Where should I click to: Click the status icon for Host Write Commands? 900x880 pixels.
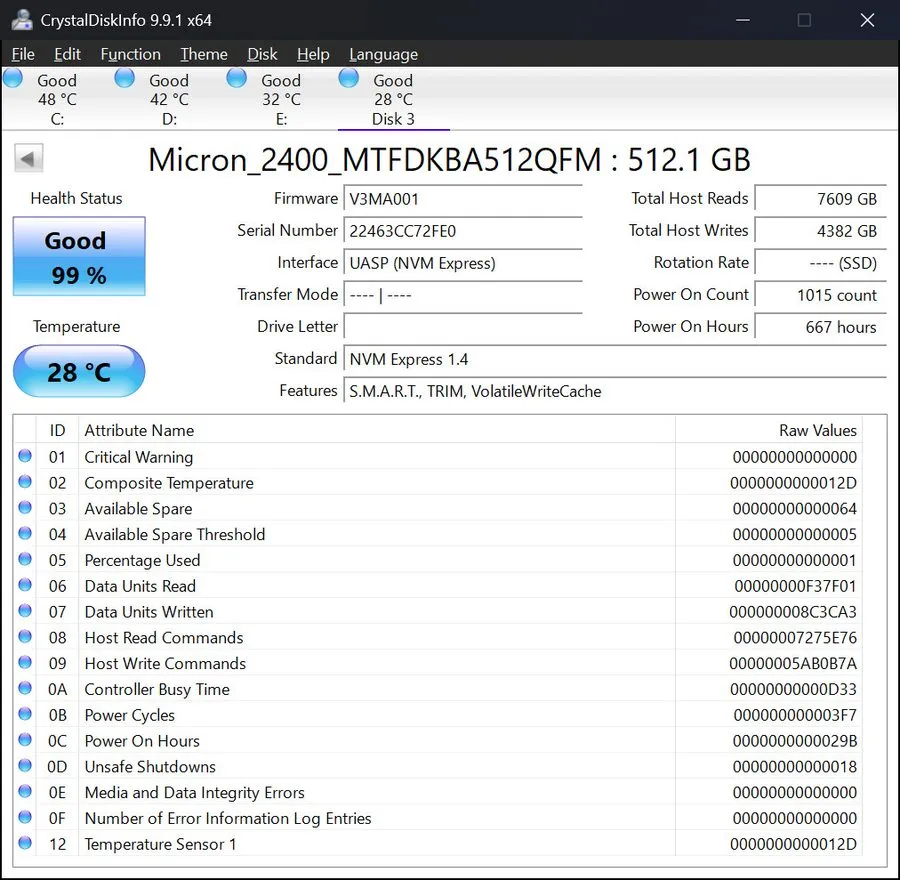point(25,662)
